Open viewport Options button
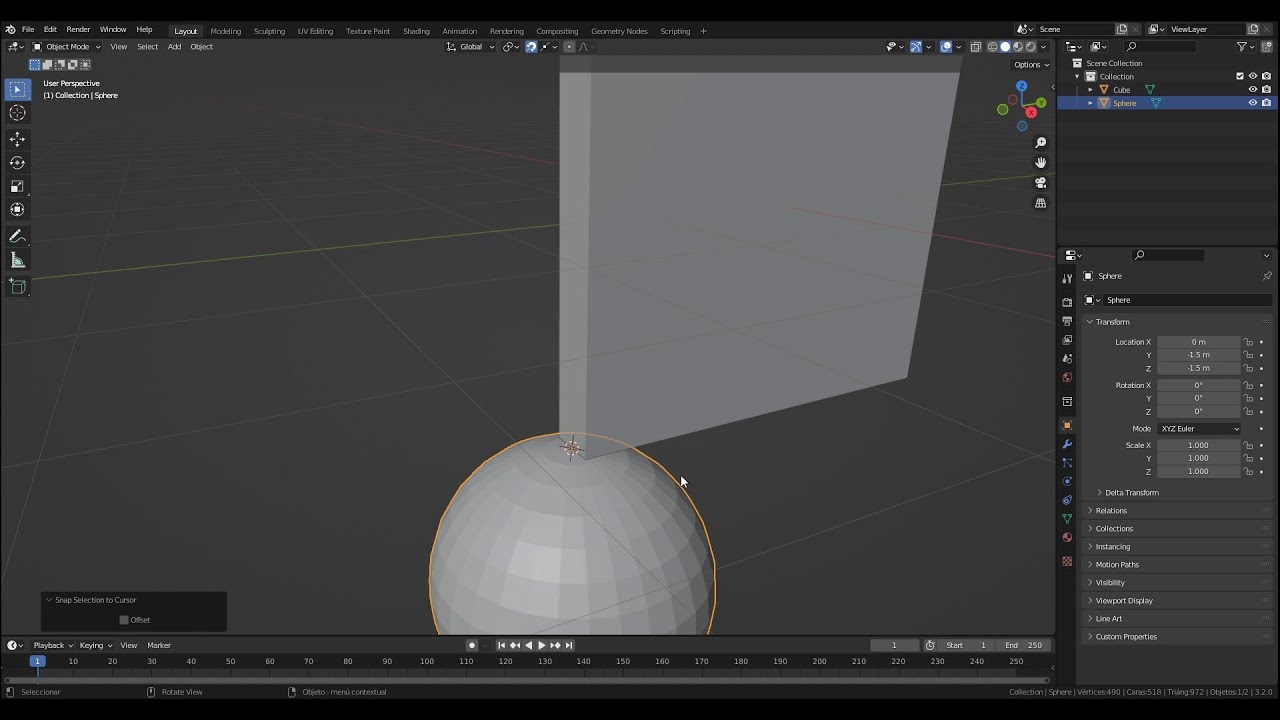This screenshot has width=1280, height=720. point(1030,65)
